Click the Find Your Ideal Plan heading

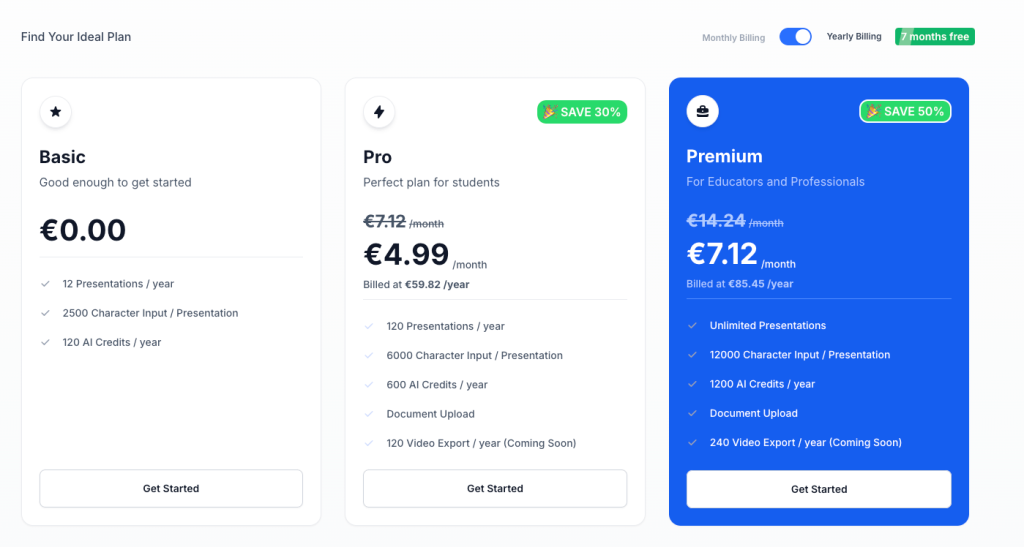click(76, 37)
